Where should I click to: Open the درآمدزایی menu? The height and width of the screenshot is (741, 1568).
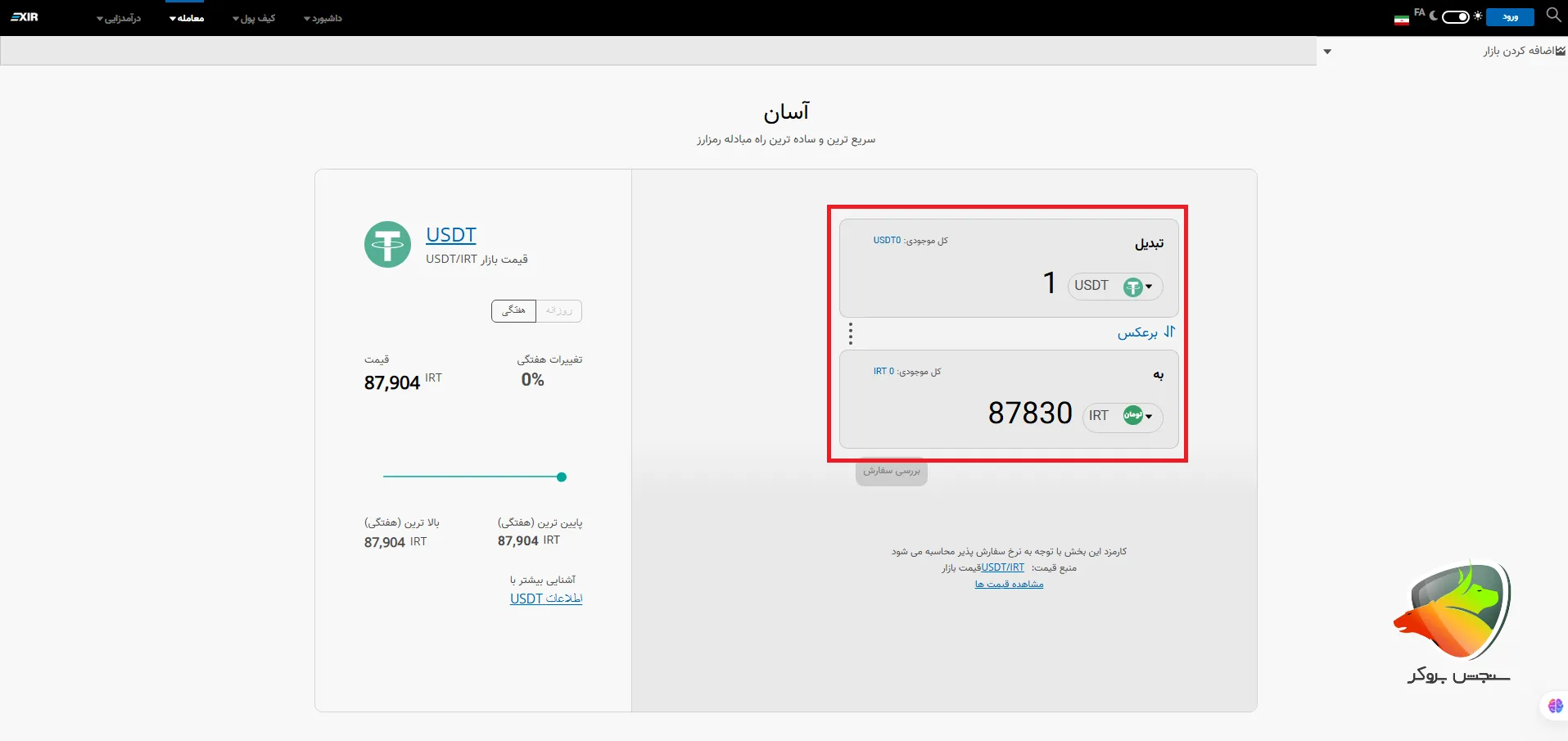pyautogui.click(x=120, y=18)
